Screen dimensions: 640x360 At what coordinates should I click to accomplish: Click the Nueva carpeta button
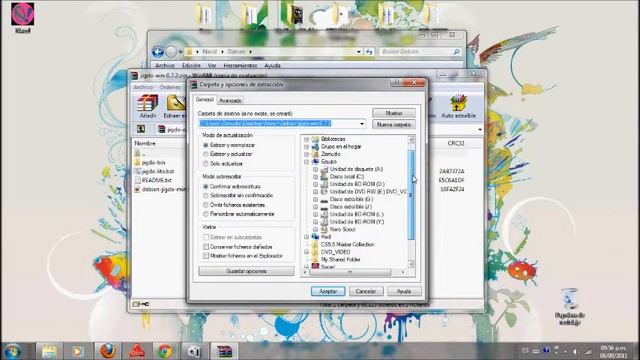[x=394, y=124]
